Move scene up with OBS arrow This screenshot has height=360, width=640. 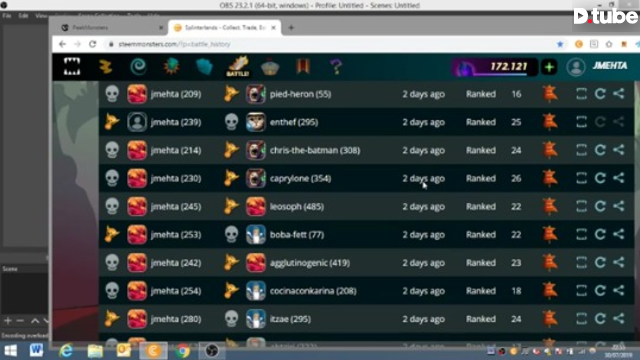[35, 321]
